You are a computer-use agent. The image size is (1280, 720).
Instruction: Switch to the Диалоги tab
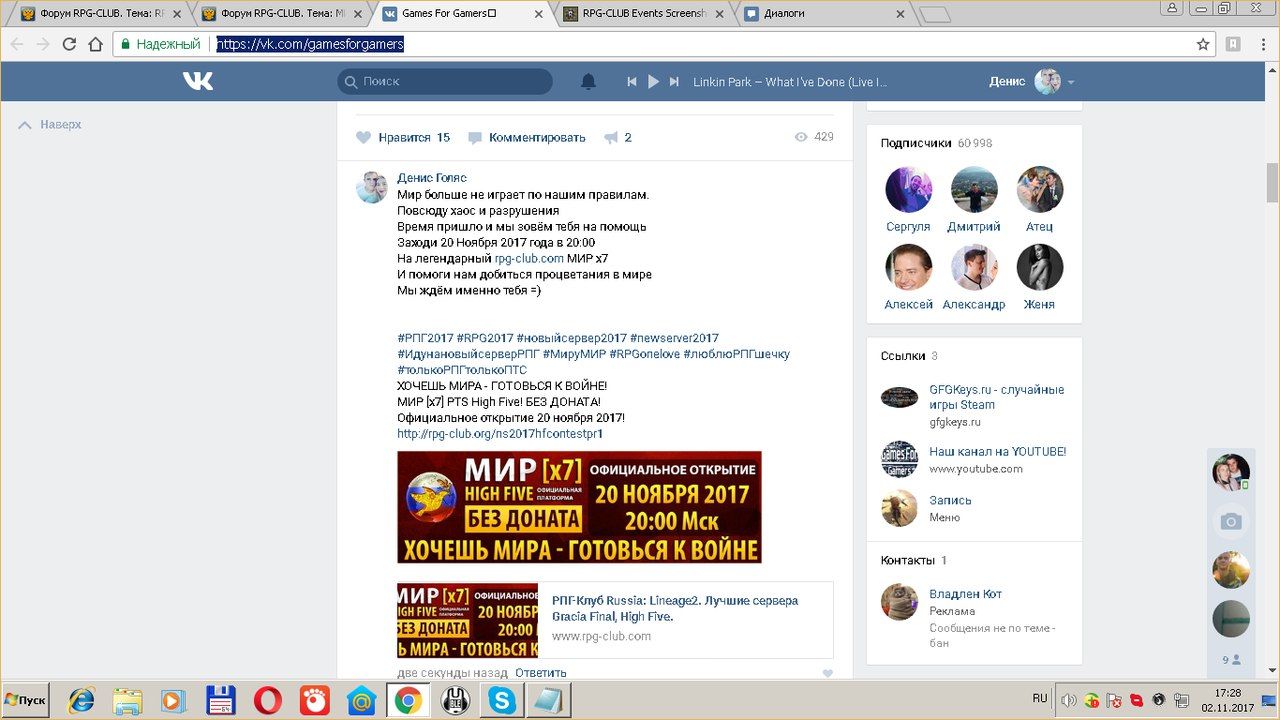817,14
